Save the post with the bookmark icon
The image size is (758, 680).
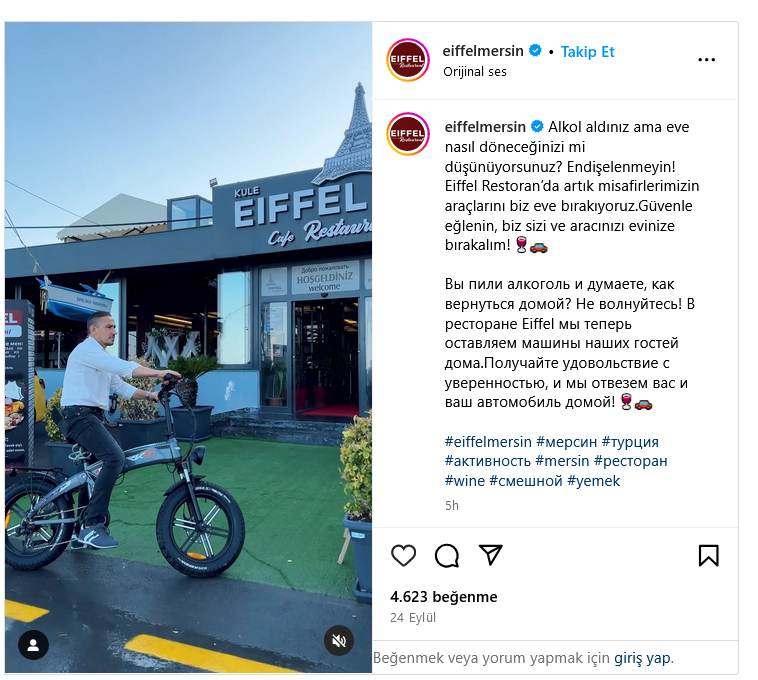[708, 555]
